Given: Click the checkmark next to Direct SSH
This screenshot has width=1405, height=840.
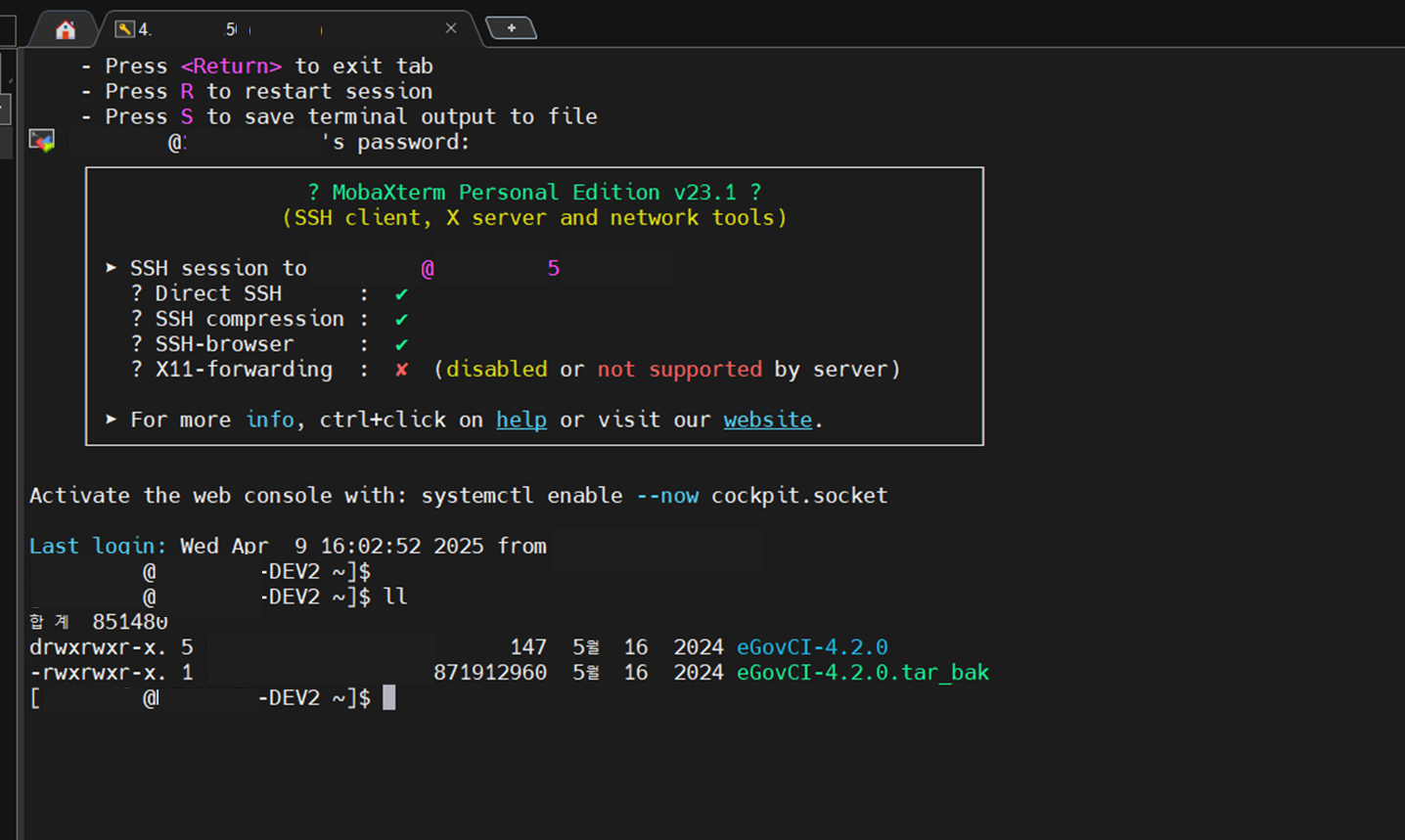Looking at the screenshot, I should pos(401,294).
